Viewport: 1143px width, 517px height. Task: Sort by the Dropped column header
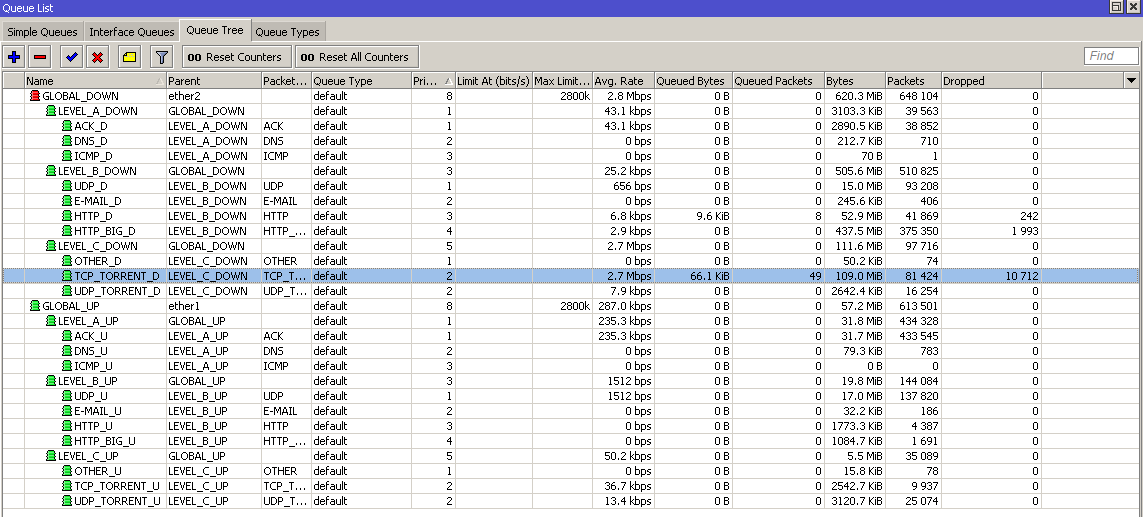(991, 81)
